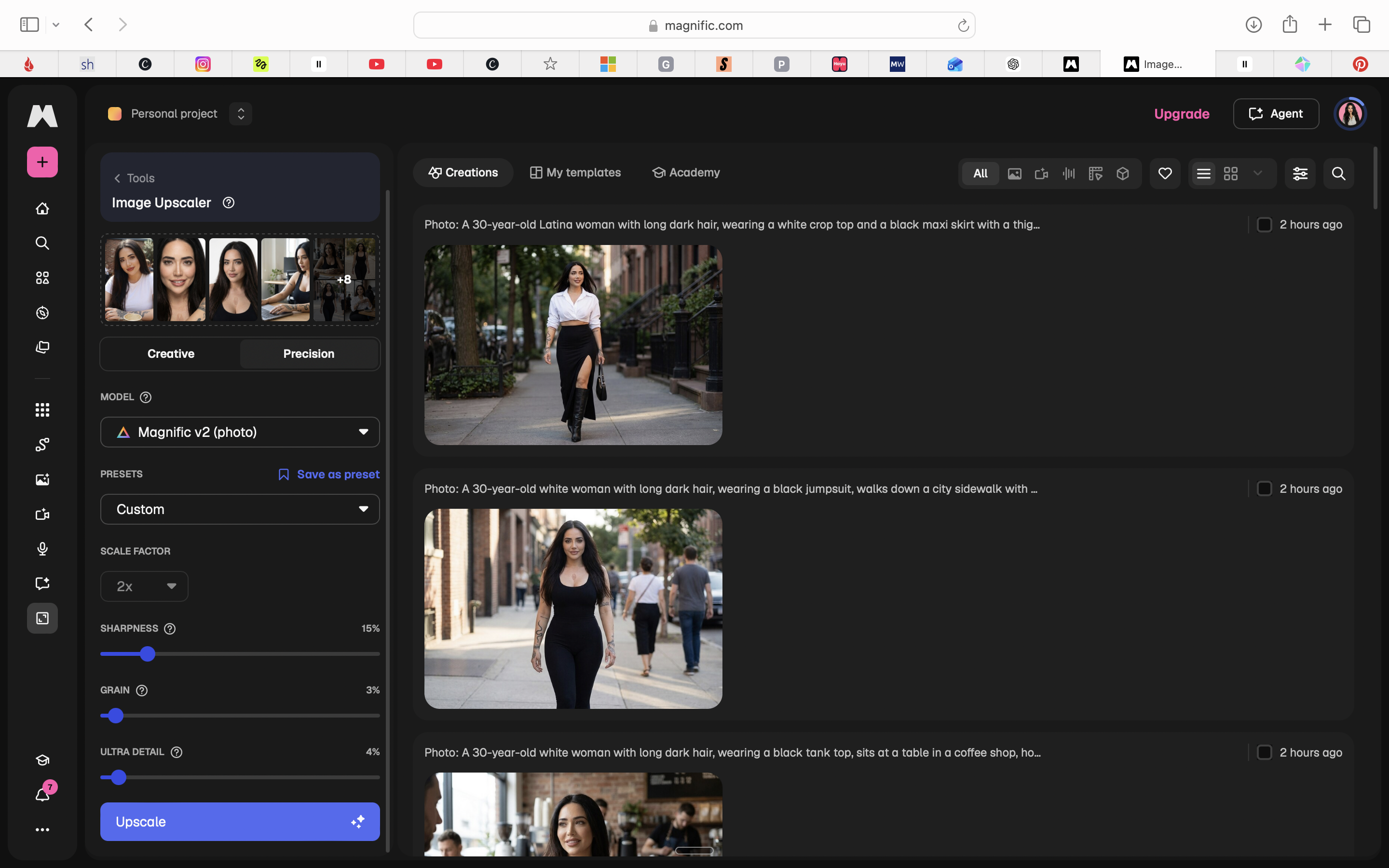This screenshot has height=868, width=1389.
Task: Open the microphone audio tool in the sidebar
Action: tap(42, 549)
